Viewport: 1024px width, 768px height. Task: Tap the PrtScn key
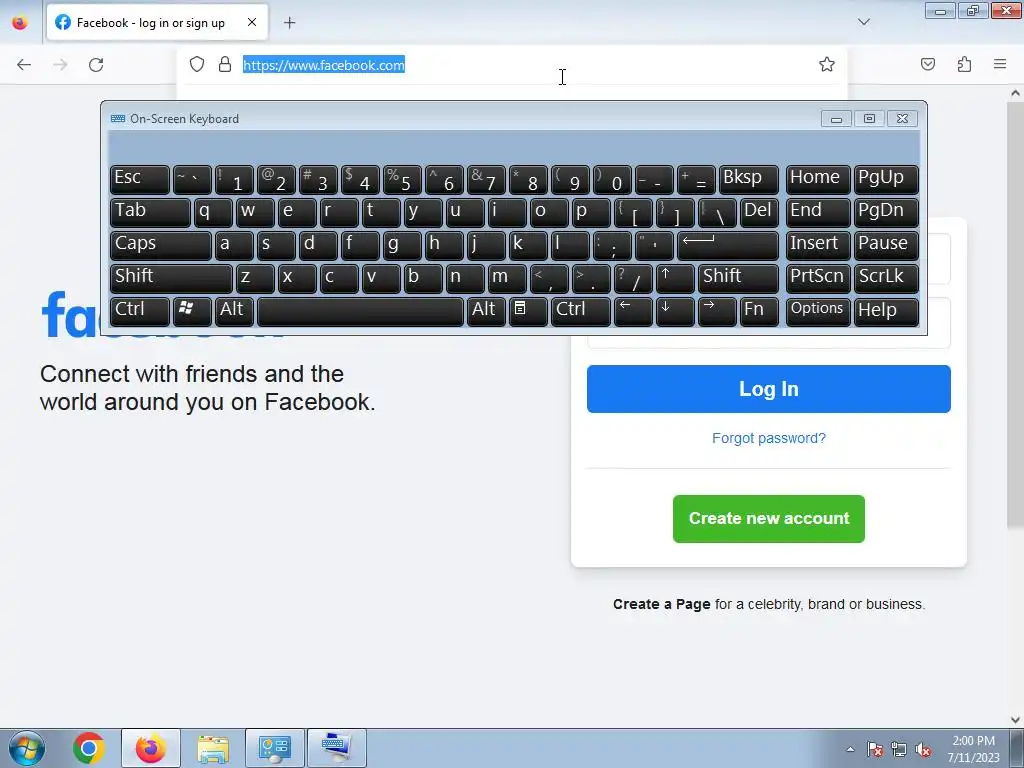tap(818, 278)
